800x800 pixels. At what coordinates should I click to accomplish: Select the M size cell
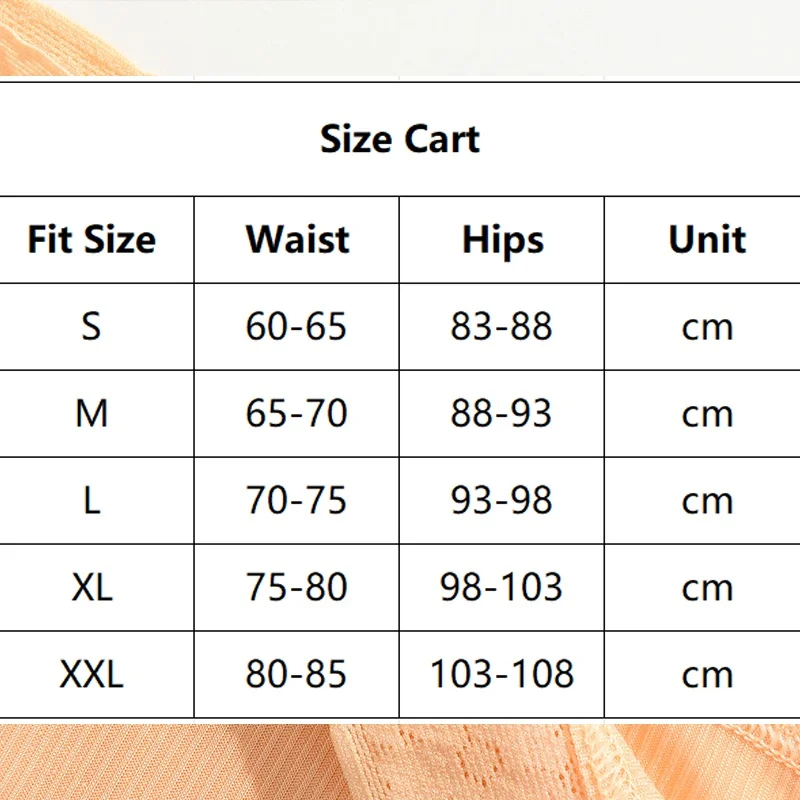click(92, 413)
